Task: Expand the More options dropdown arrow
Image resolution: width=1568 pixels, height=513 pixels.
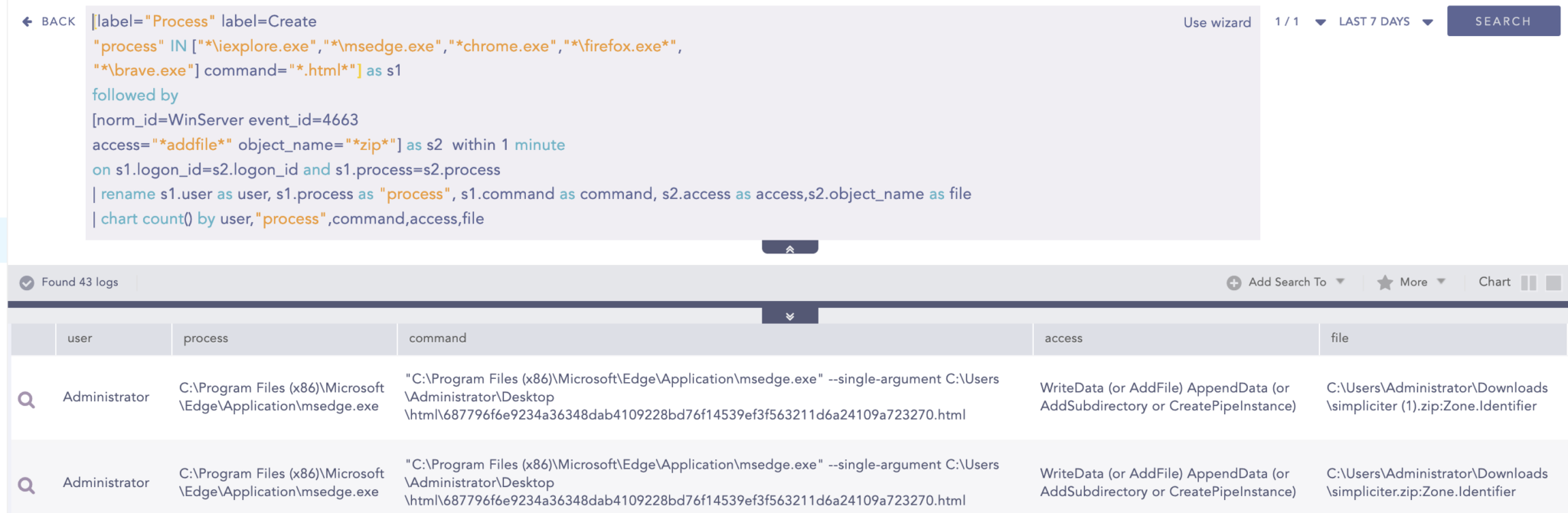Action: (x=1441, y=282)
